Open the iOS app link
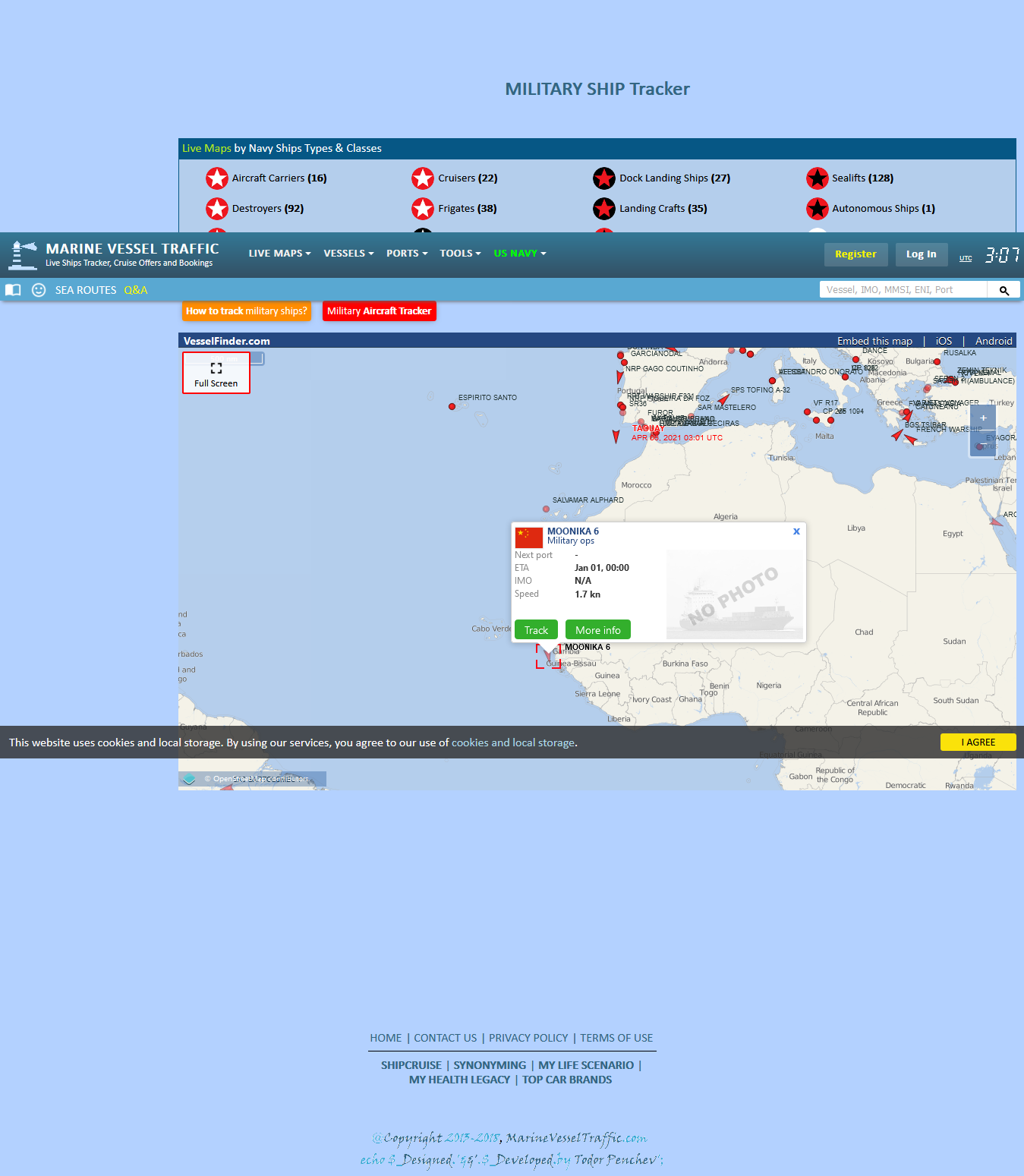 coord(944,341)
